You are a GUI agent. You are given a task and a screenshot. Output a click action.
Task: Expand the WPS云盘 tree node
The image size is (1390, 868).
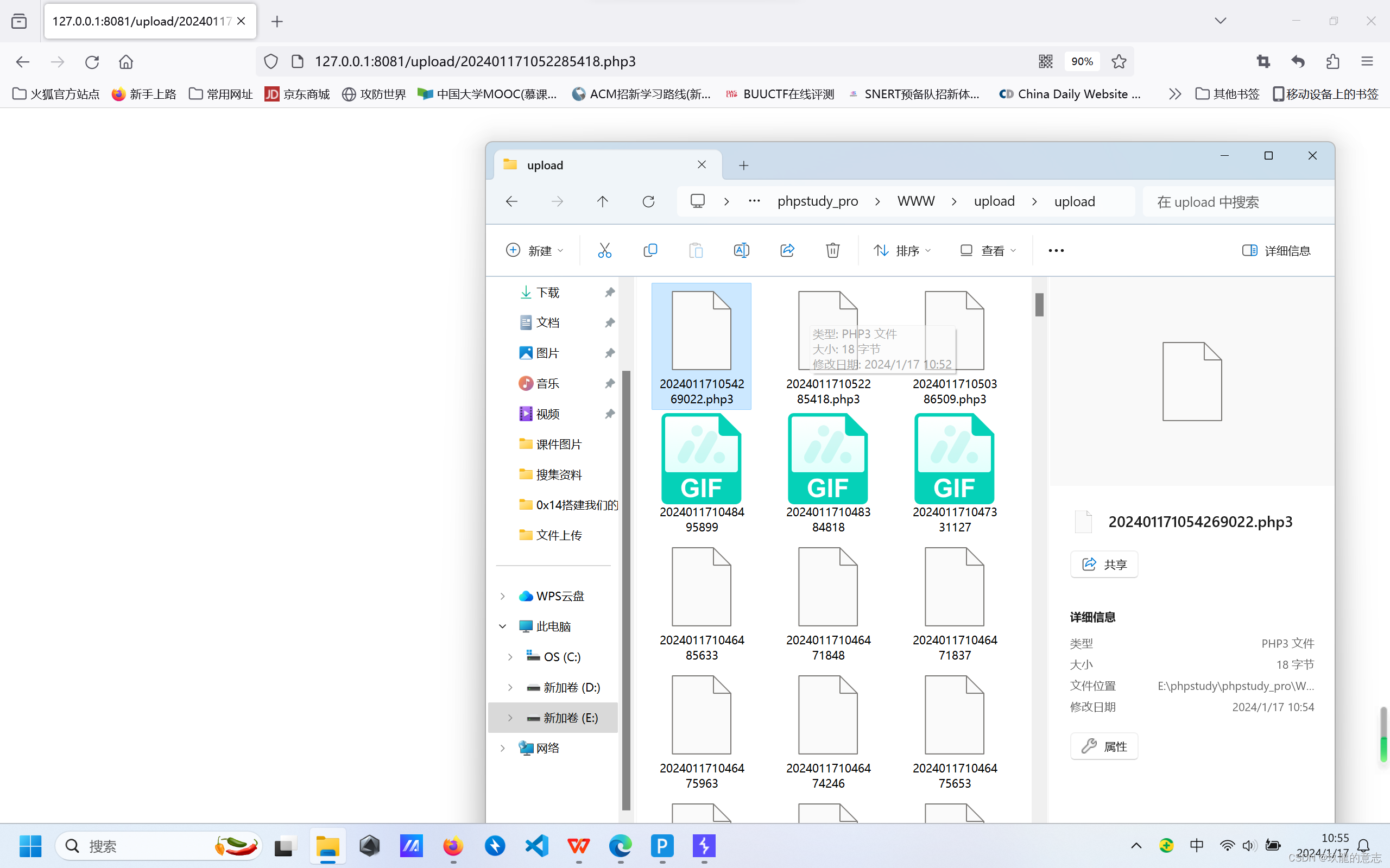pos(502,596)
